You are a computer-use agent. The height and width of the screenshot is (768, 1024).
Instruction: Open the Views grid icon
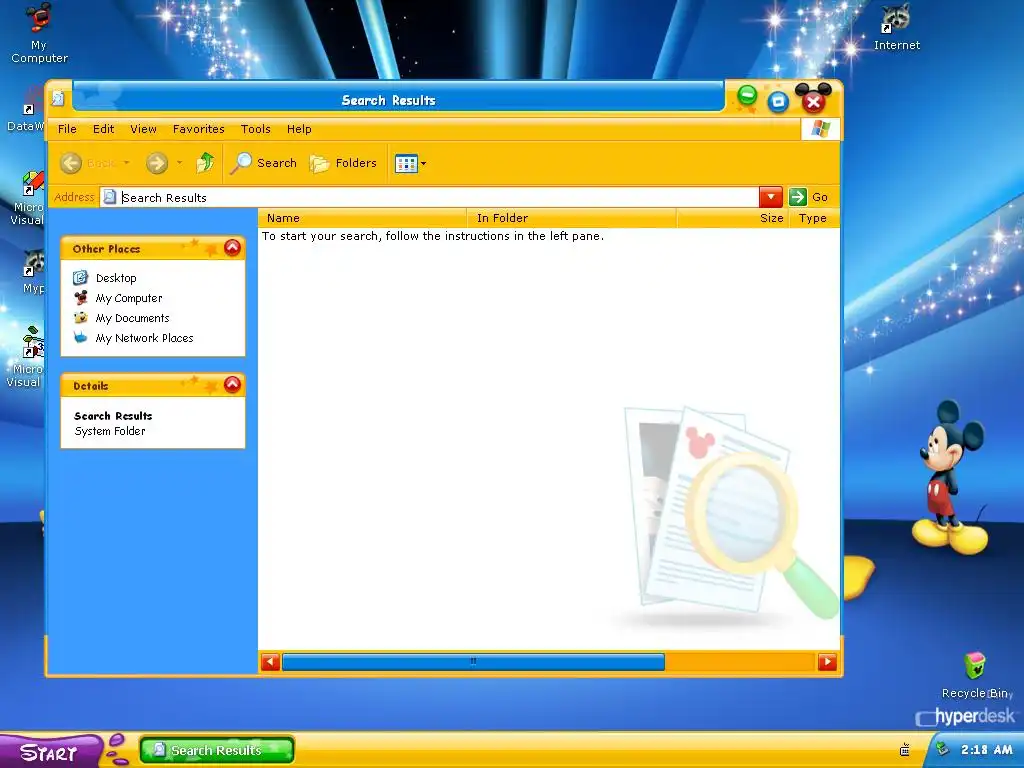click(406, 163)
